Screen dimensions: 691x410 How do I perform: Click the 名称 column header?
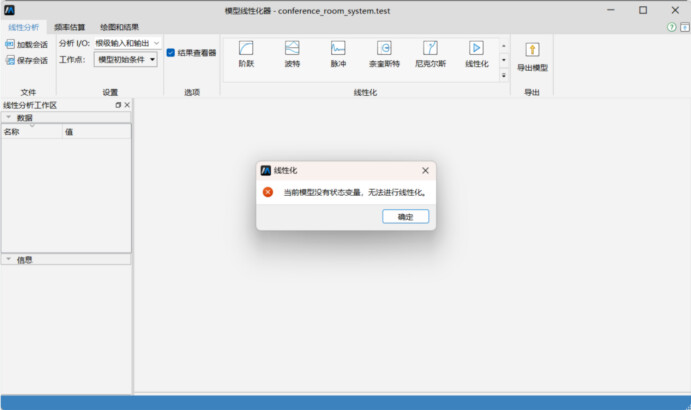pos(32,132)
